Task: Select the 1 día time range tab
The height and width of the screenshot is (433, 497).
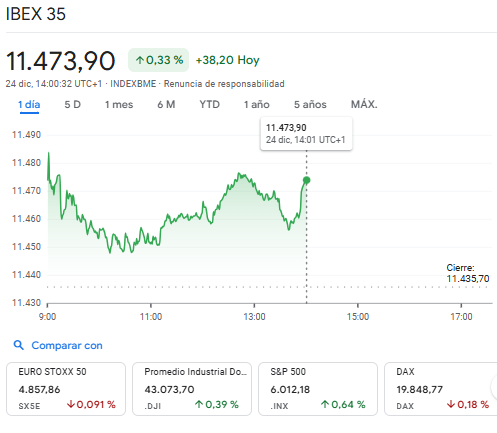Action: coord(29,105)
